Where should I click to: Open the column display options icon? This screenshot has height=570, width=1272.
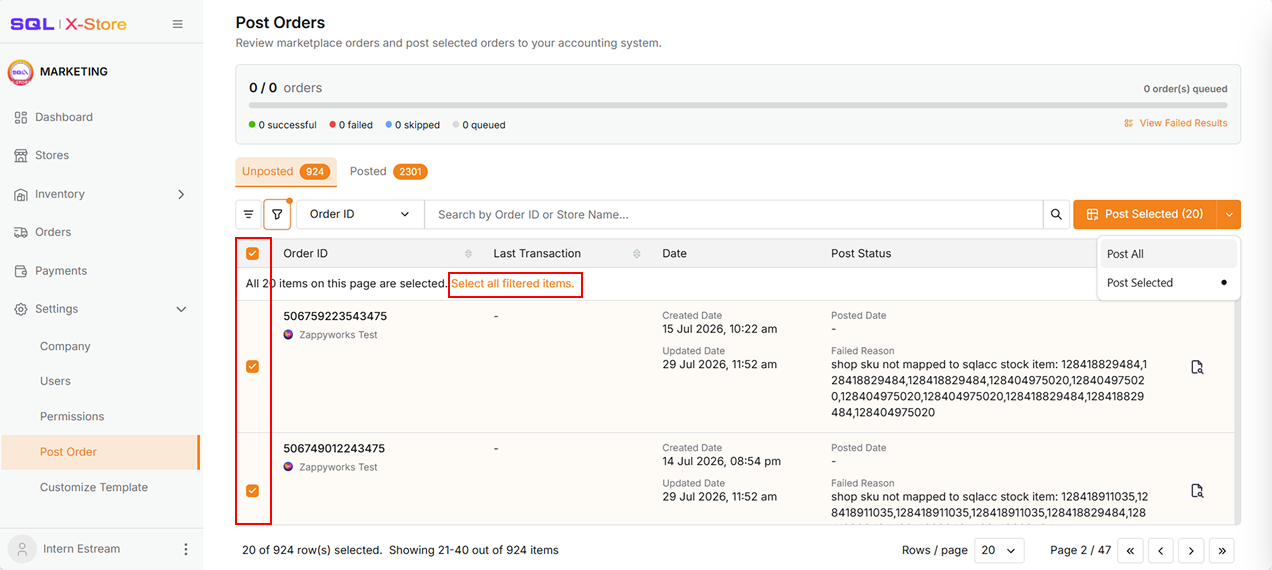tap(249, 214)
